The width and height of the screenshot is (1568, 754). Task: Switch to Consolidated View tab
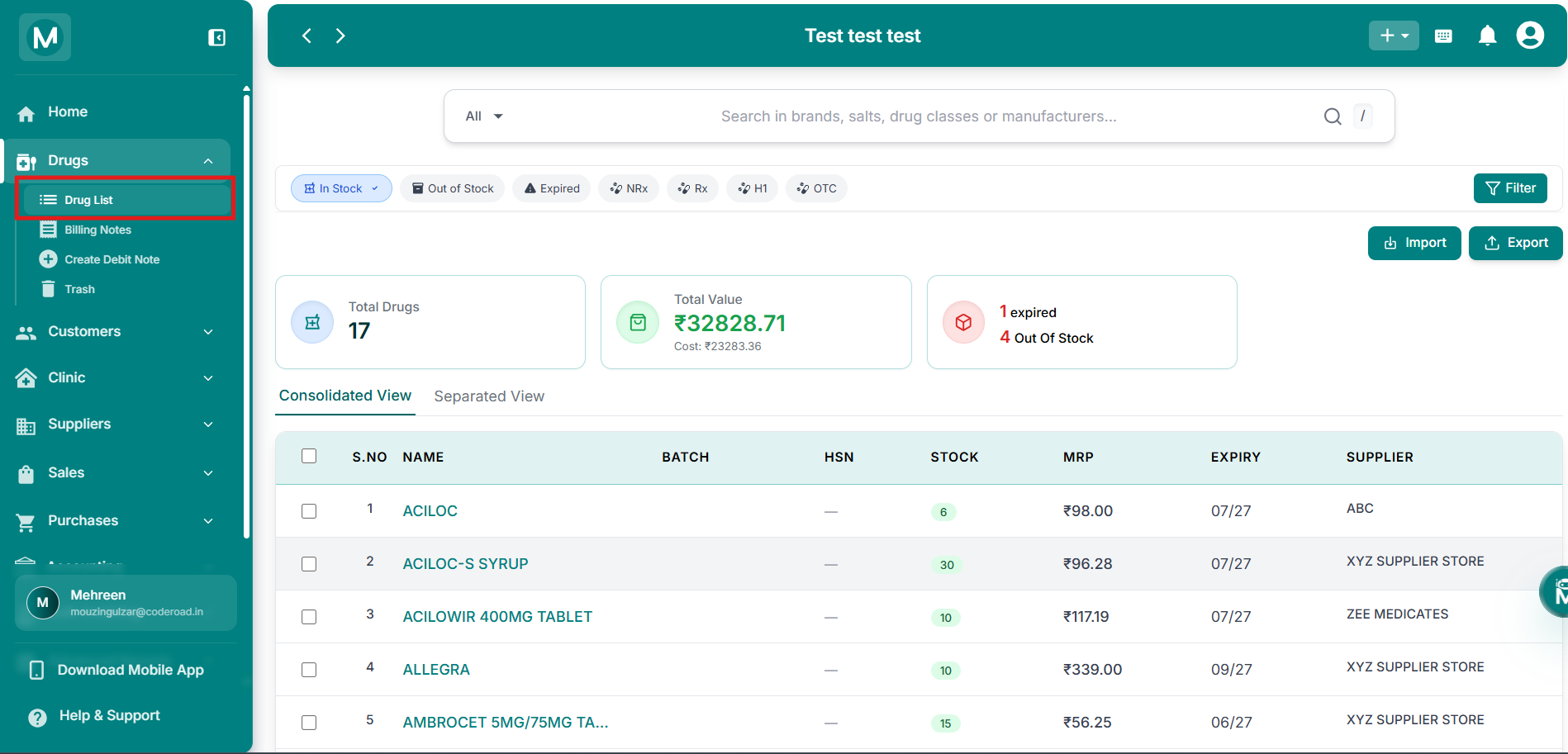pyautogui.click(x=345, y=396)
